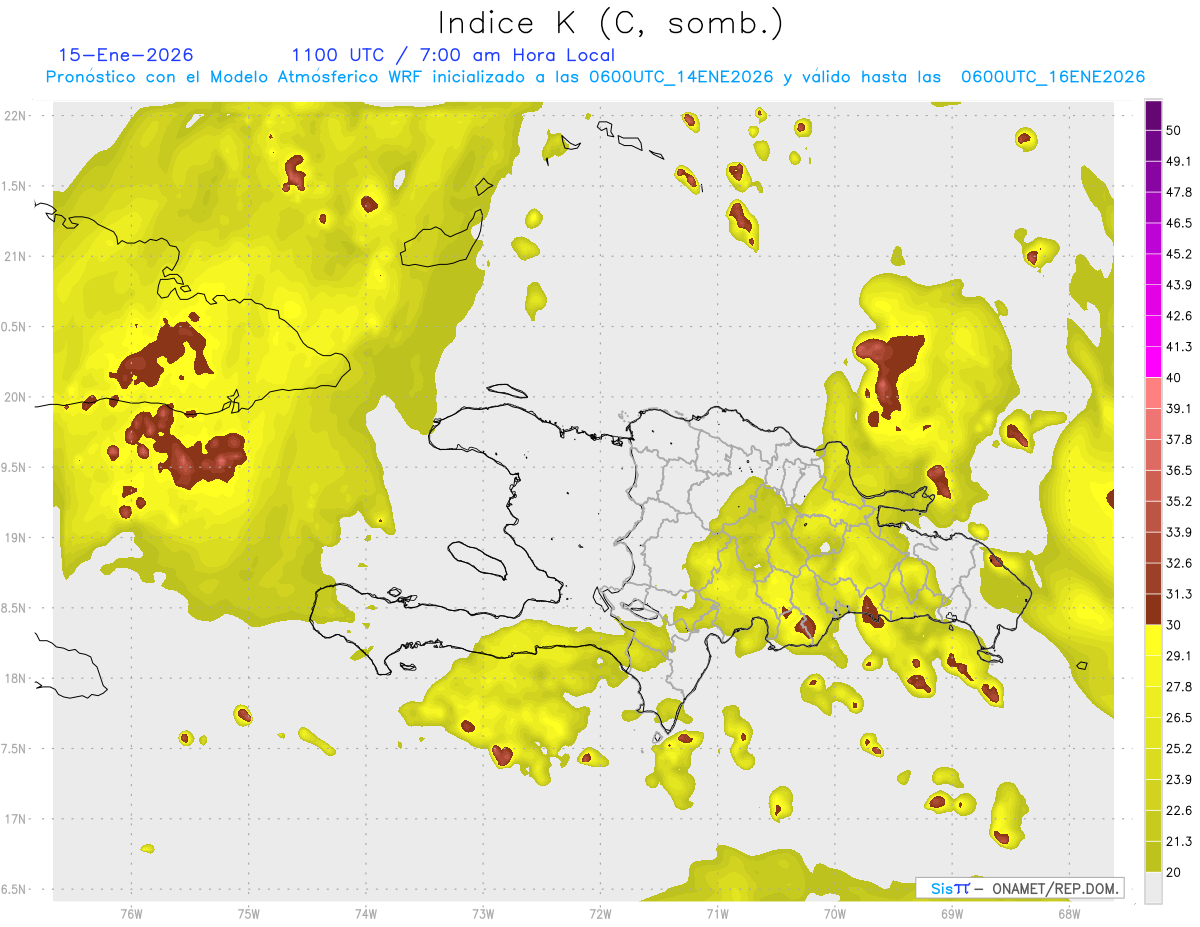Click longitude label "68W"
Screen dimensions: 1200x927
click(1068, 913)
